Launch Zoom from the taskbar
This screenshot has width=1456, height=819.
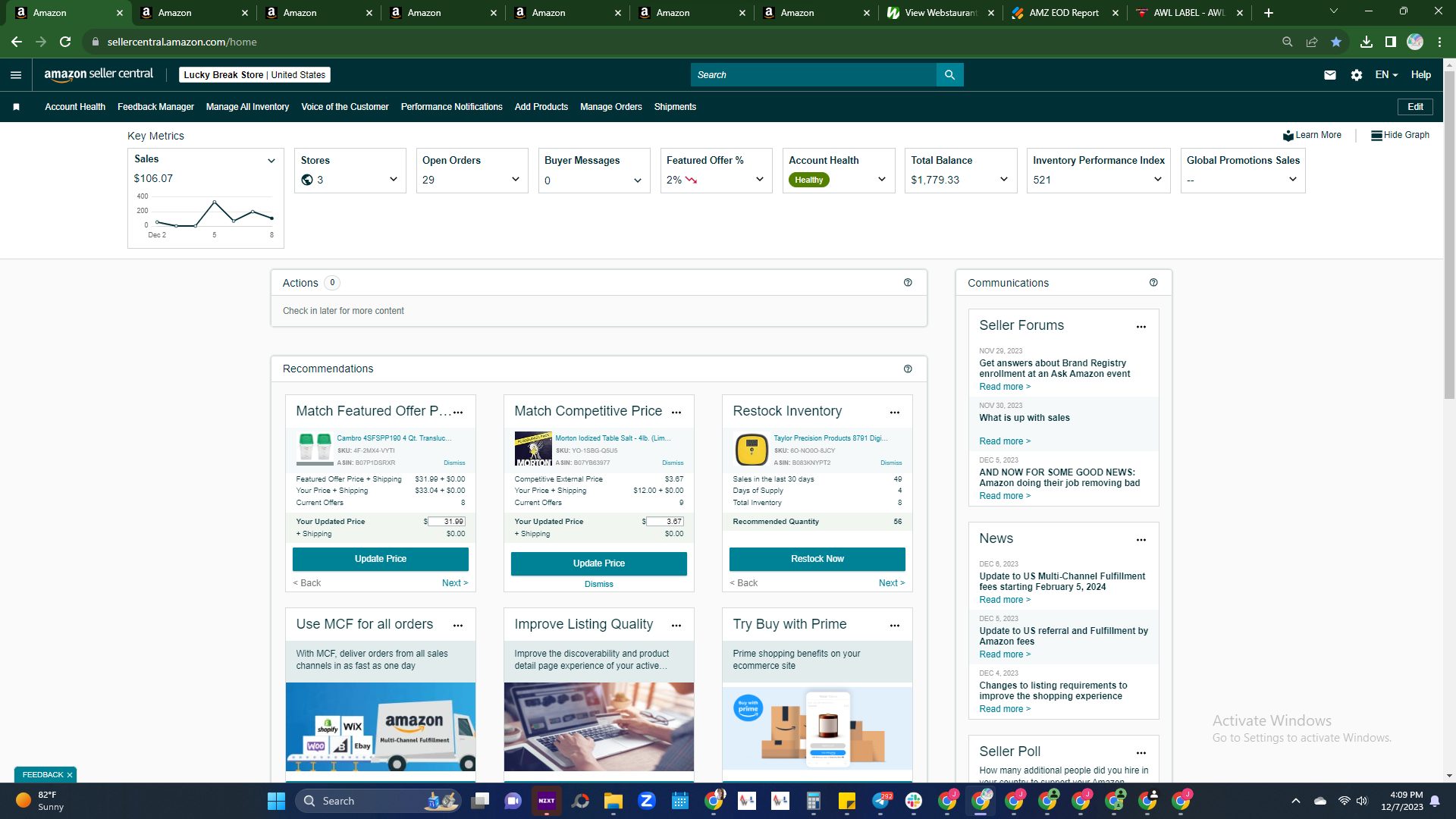[647, 801]
